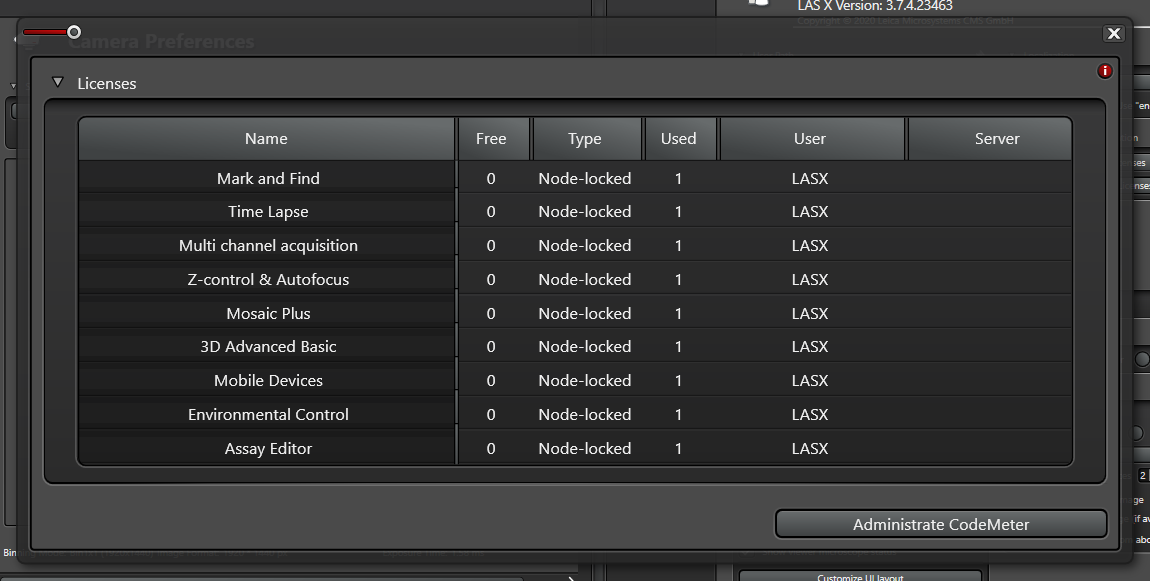Click the Free column header
Image resolution: width=1150 pixels, height=581 pixels.
pos(491,139)
